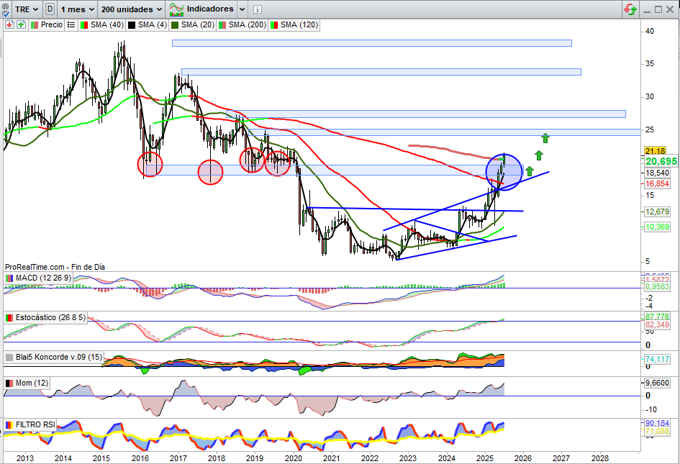Click the black SMA (4) color swatch

tap(131, 25)
